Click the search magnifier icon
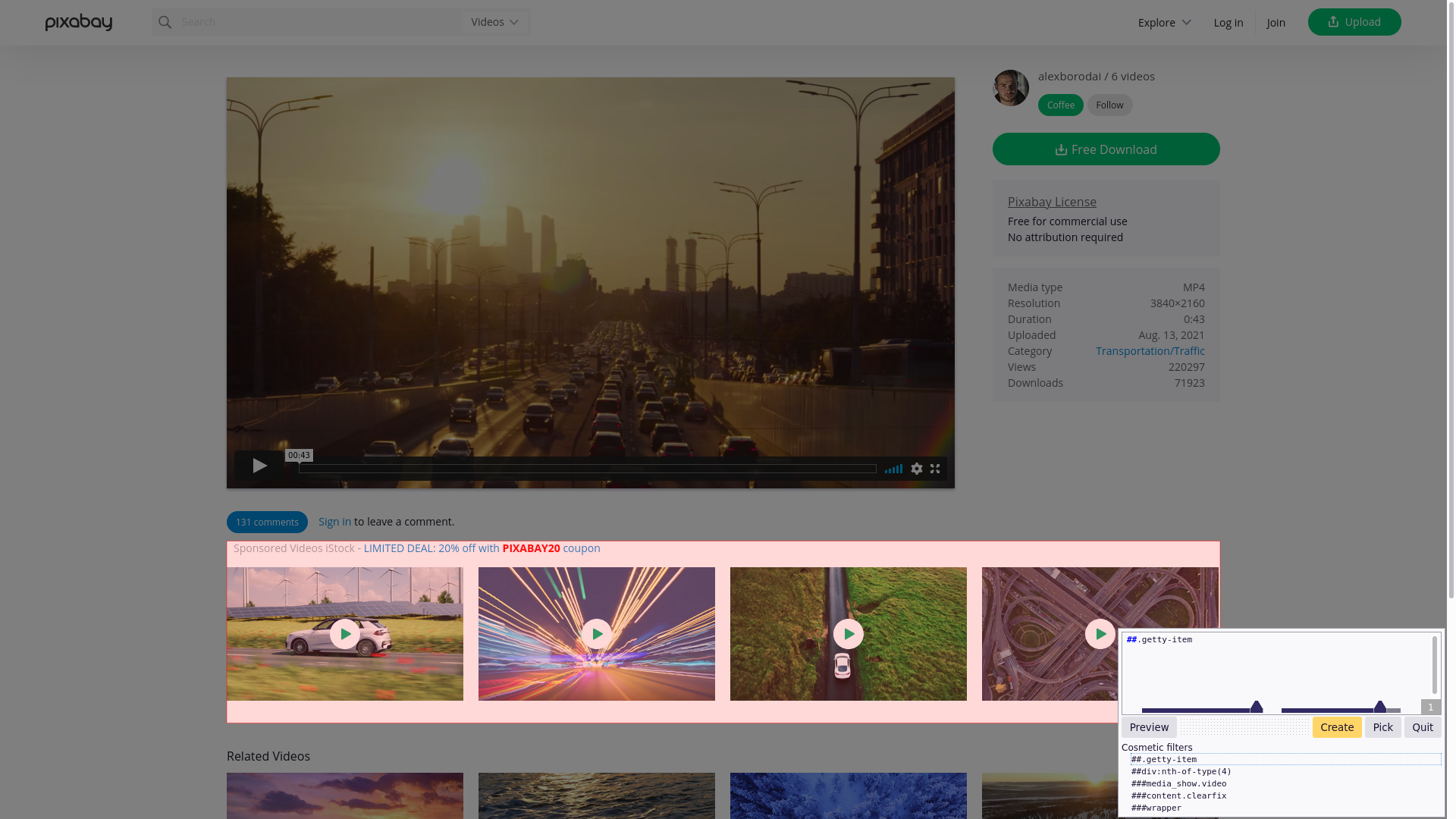 [165, 22]
